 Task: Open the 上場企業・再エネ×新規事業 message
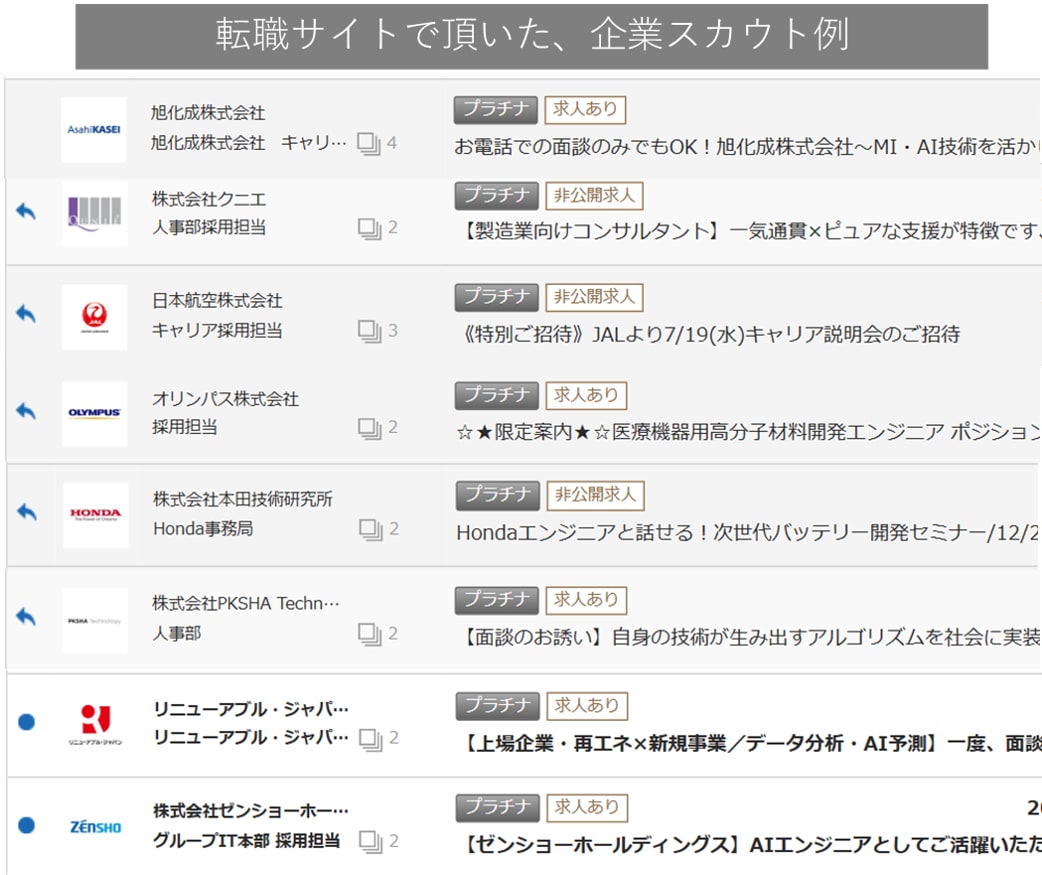coord(750,743)
